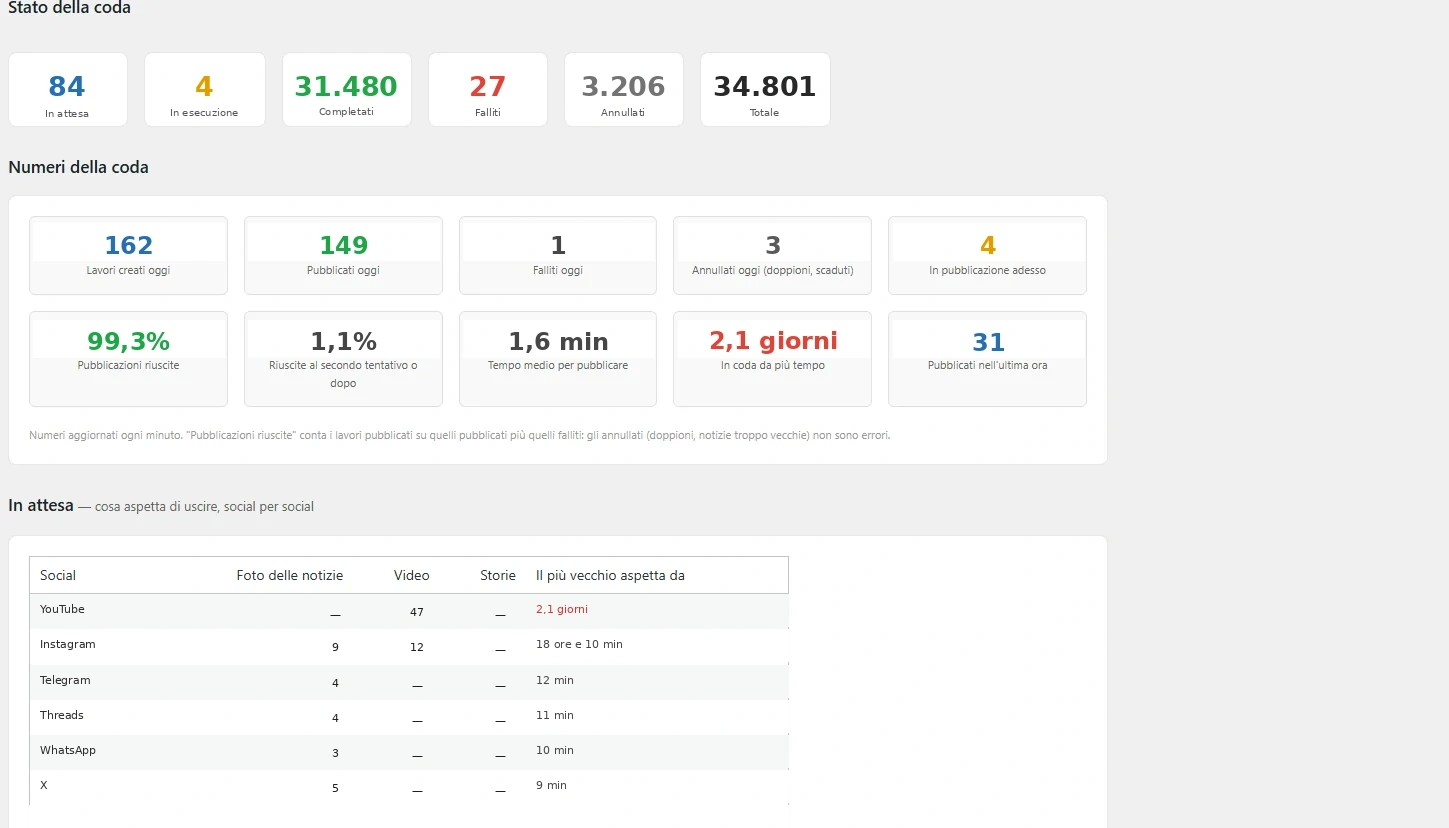The width and height of the screenshot is (1449, 828).
Task: Select the YouTube row label
Action: (62, 609)
